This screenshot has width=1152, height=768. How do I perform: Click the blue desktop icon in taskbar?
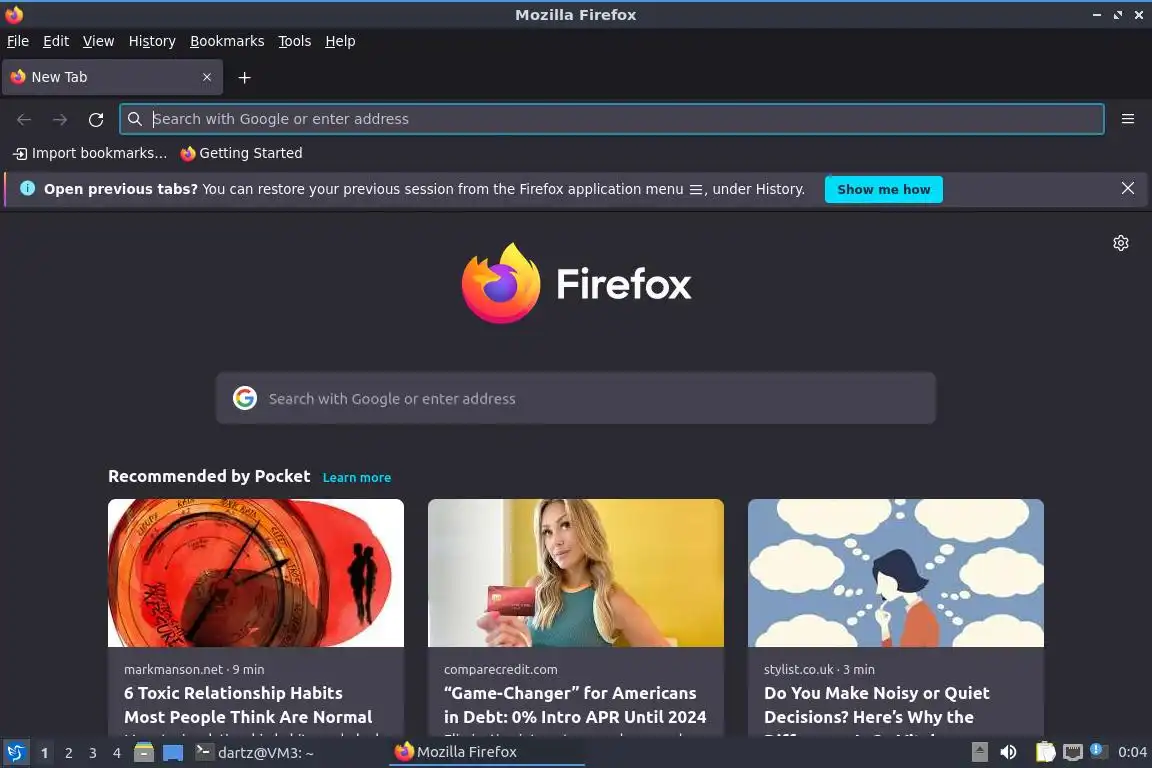point(173,753)
